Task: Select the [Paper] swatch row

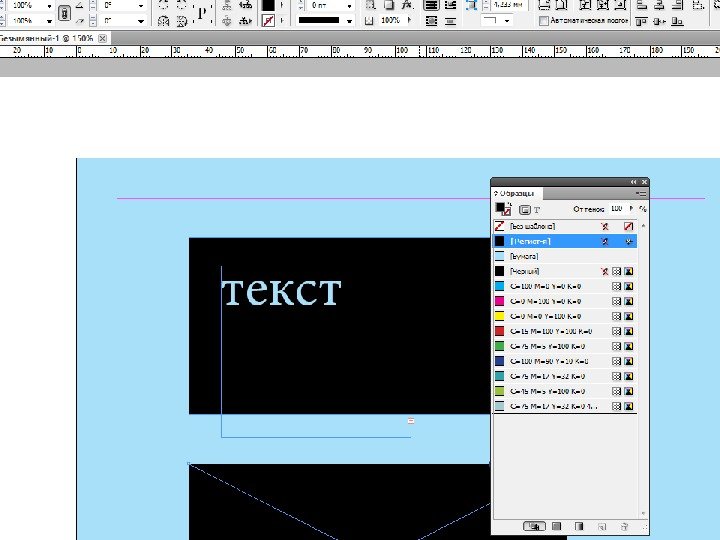Action: click(x=564, y=256)
